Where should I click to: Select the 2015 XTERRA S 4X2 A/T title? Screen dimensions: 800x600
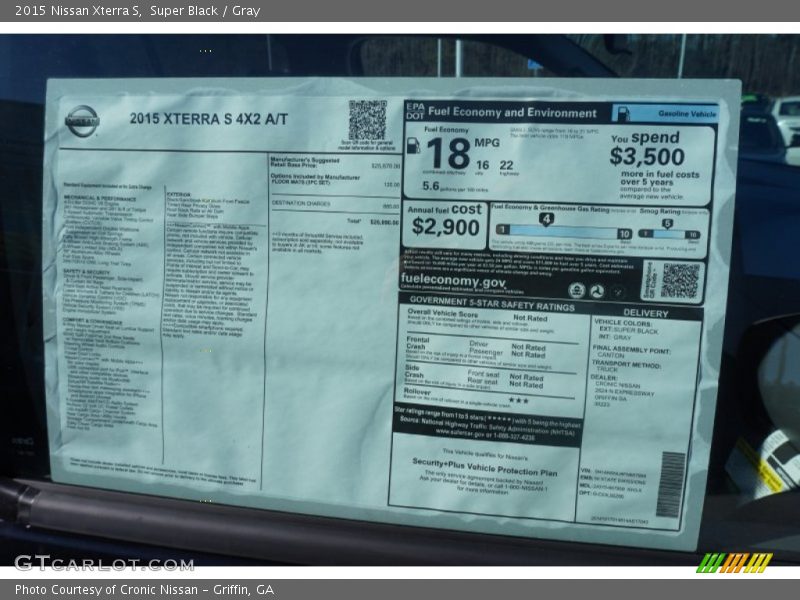pos(209,119)
